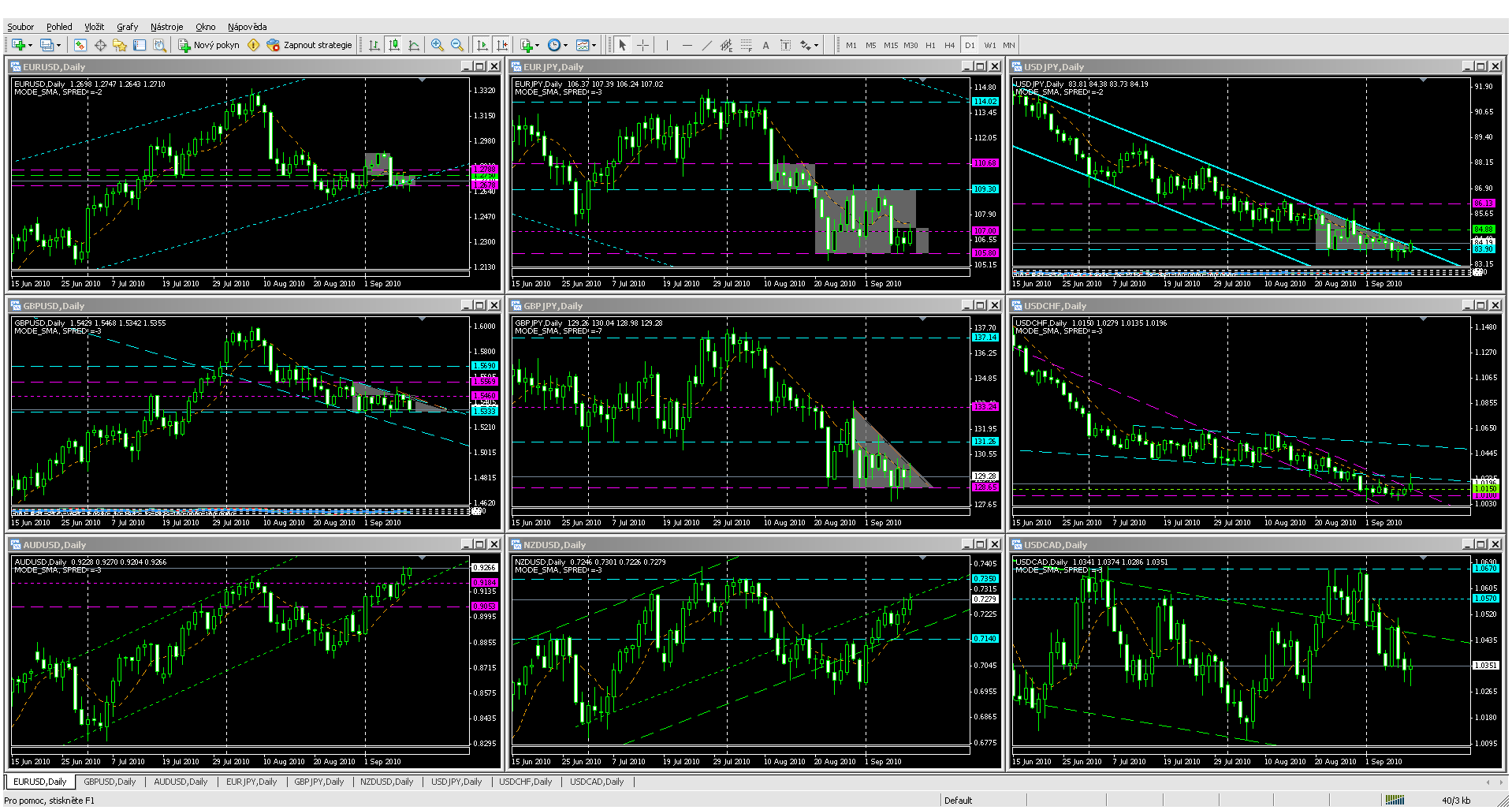The image size is (1512, 810).
Task: Select the Cursor arrow tool
Action: pyautogui.click(x=623, y=45)
